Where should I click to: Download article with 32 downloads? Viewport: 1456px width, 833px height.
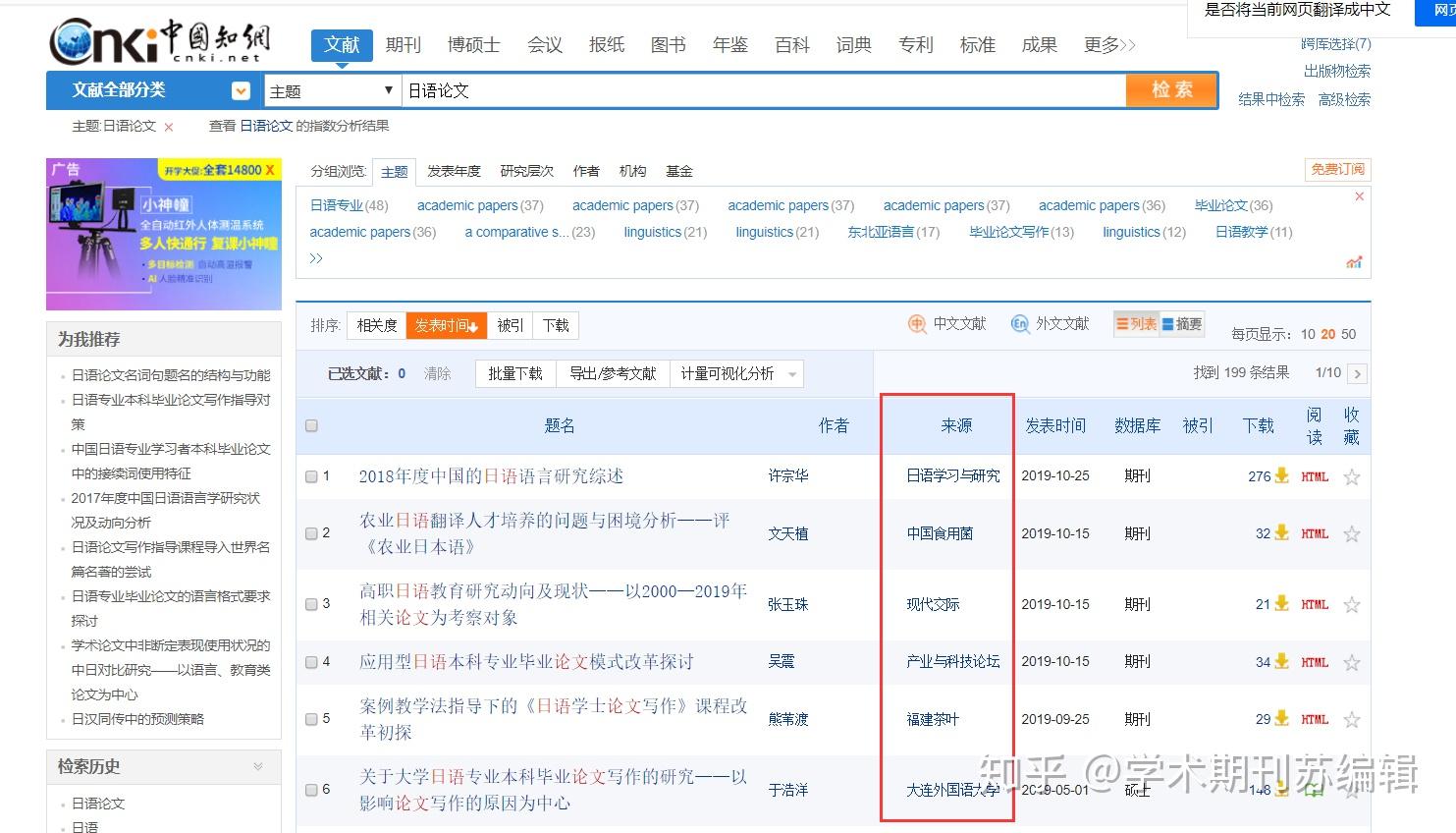(x=1281, y=533)
